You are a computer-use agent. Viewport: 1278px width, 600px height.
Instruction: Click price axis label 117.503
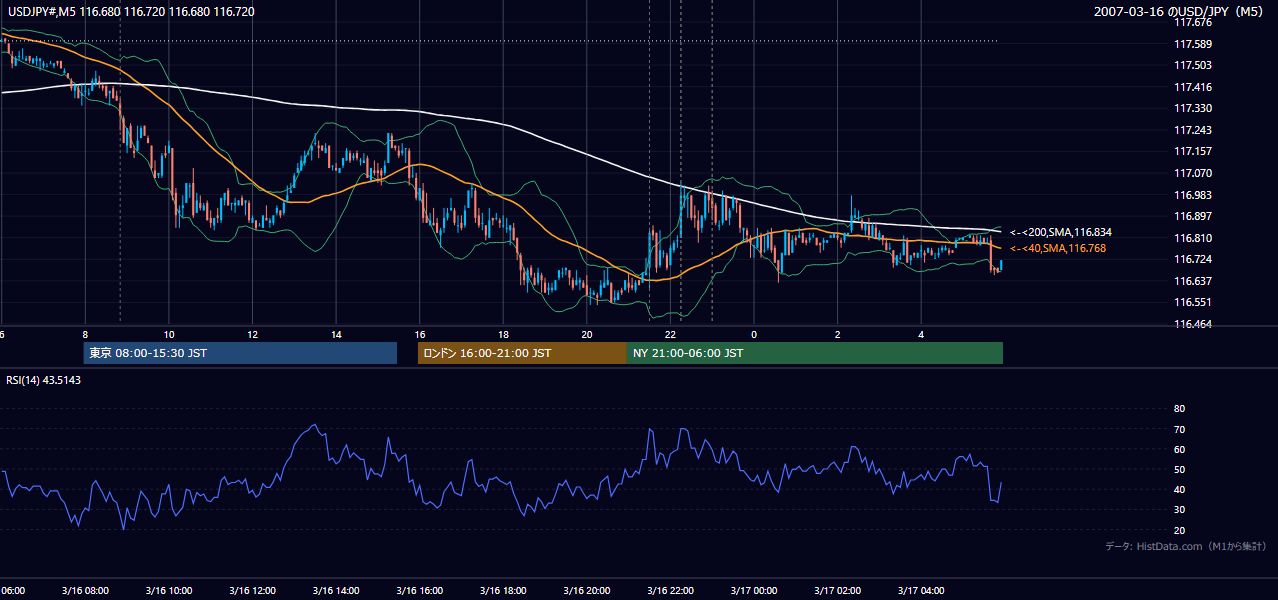[1192, 65]
